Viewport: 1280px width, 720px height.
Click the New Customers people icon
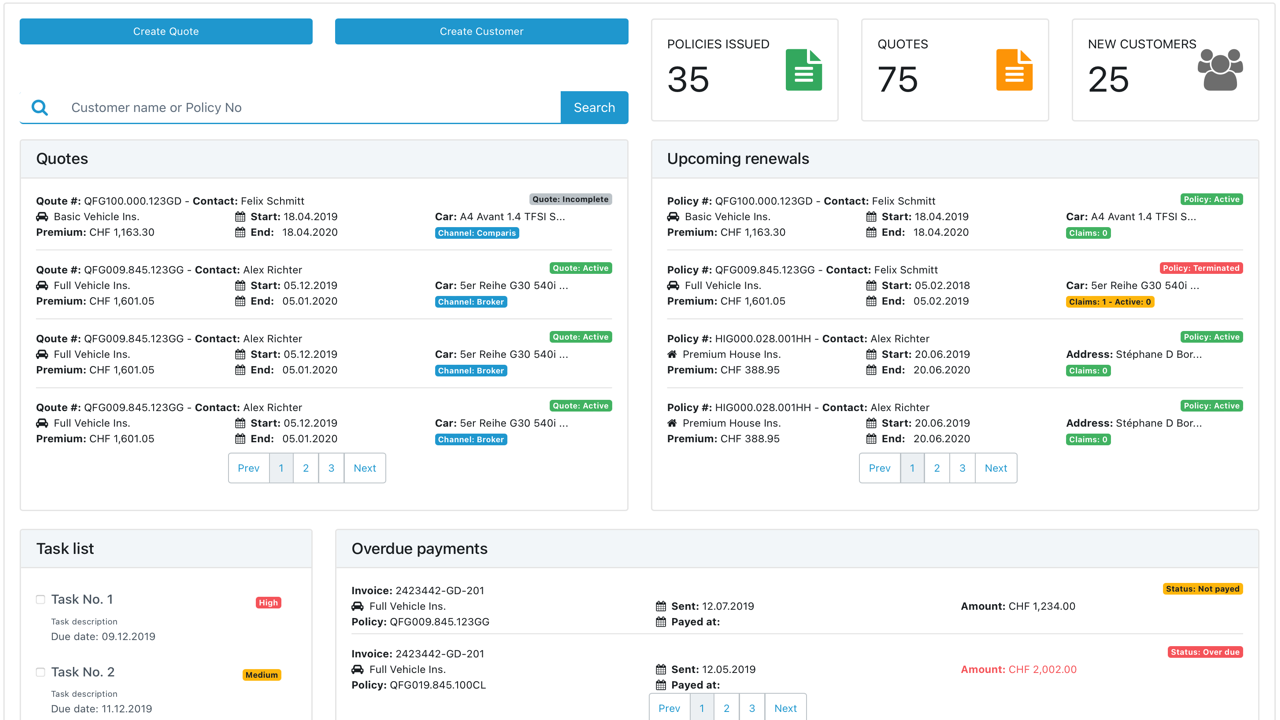pos(1220,70)
